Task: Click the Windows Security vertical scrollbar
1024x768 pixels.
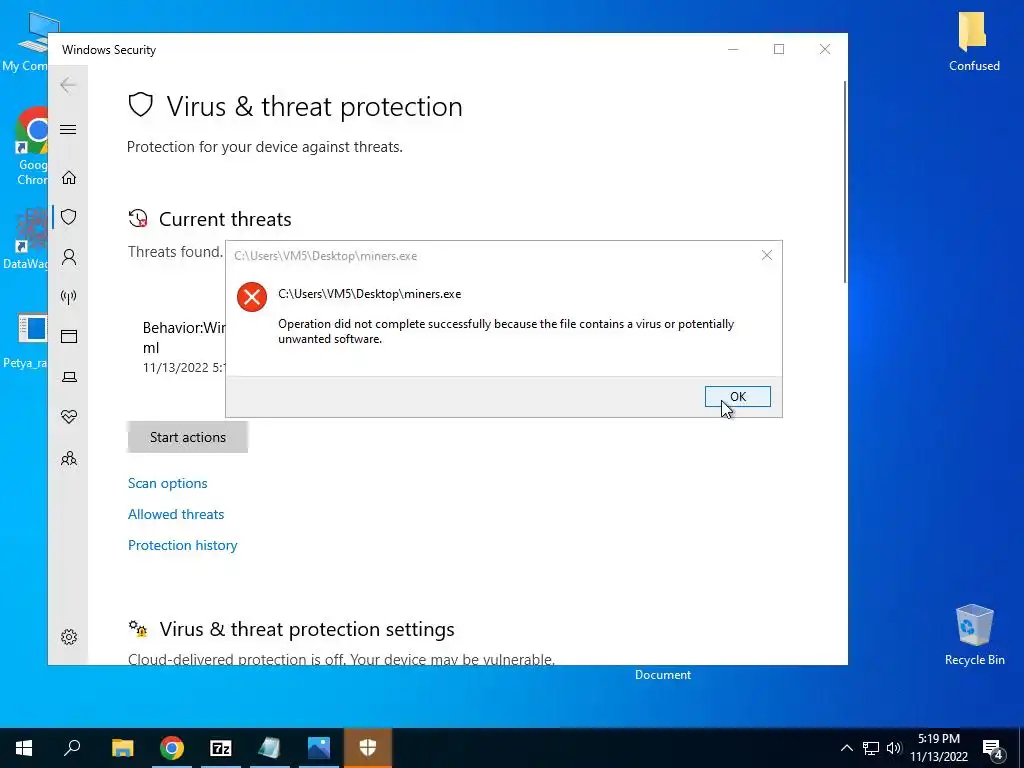Action: point(845,182)
